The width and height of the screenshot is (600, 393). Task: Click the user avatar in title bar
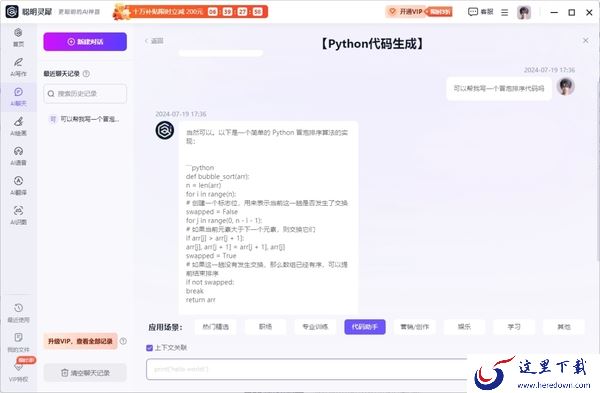(x=524, y=12)
